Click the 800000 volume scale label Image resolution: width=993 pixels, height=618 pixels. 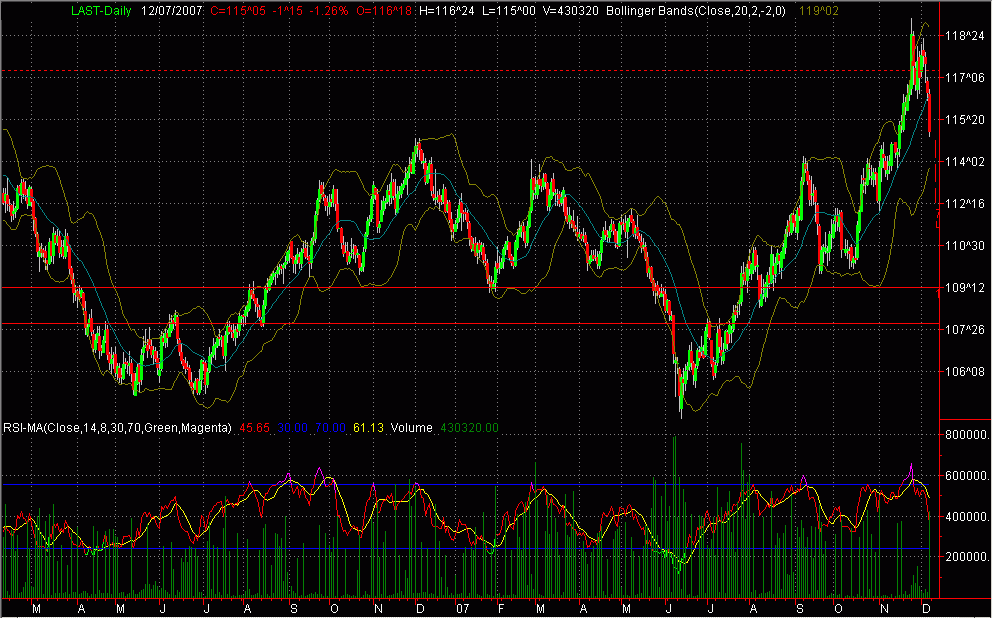click(x=964, y=434)
